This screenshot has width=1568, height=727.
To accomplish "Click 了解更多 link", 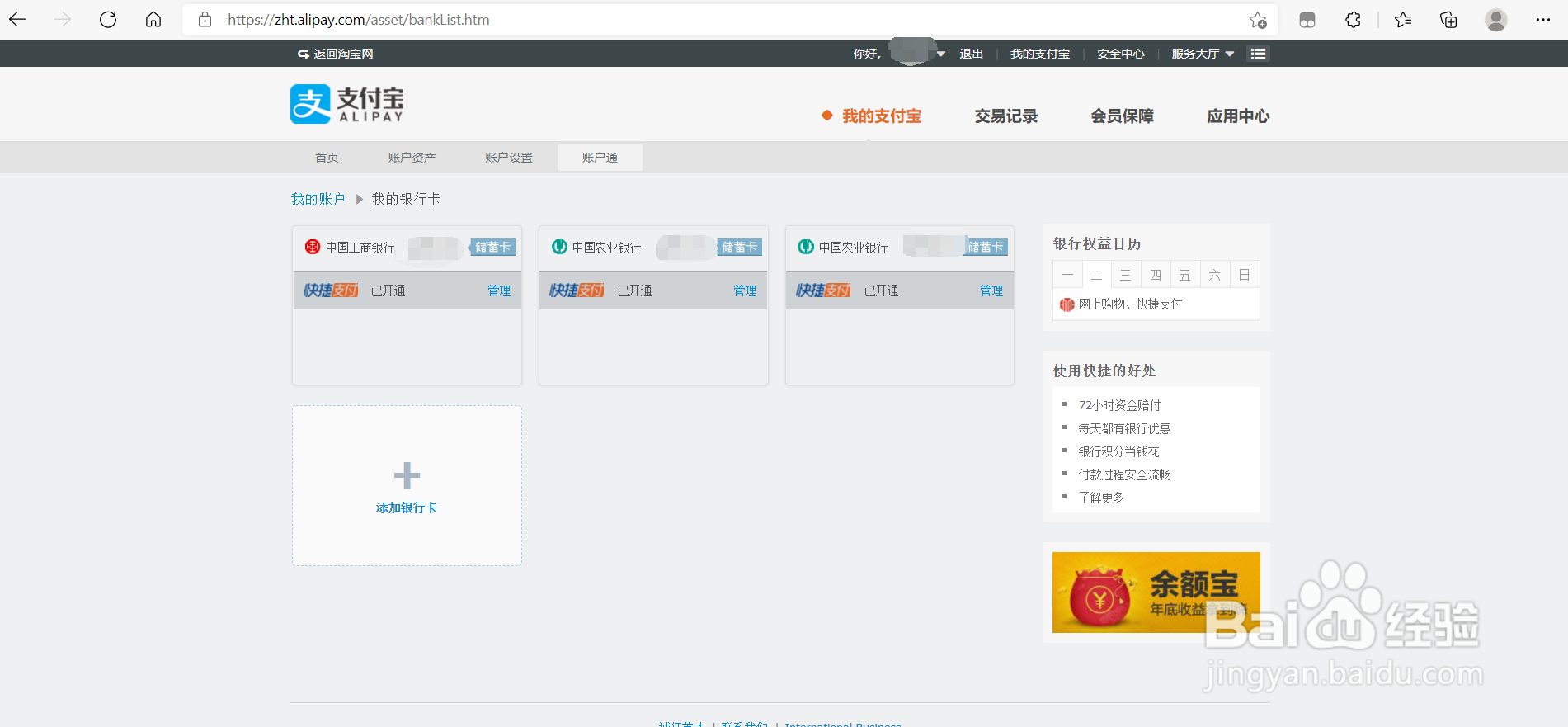I will pos(1101,498).
